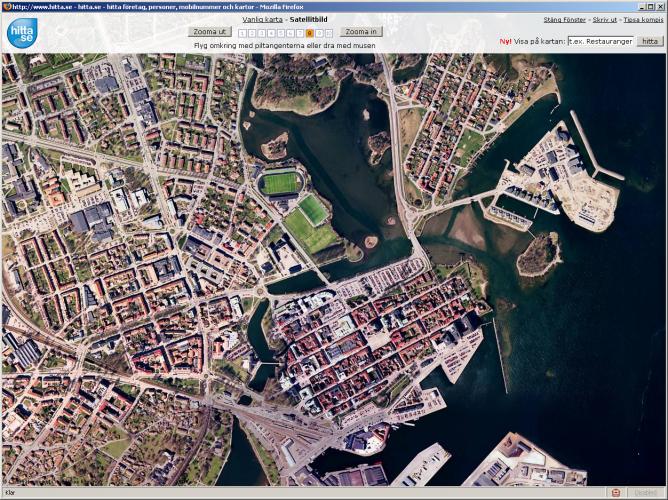Click the status bar security icon
Screen dimensions: 668x500
[615, 492]
